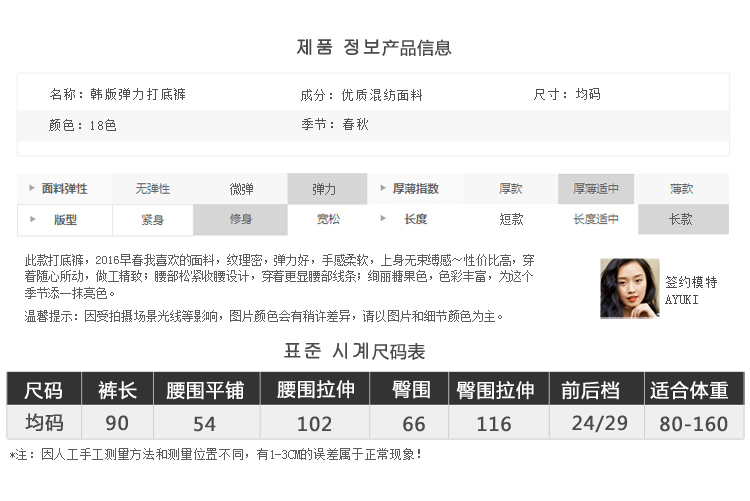Click the triangle icon next to 版型
This screenshot has height=501, width=750.
[31, 219]
